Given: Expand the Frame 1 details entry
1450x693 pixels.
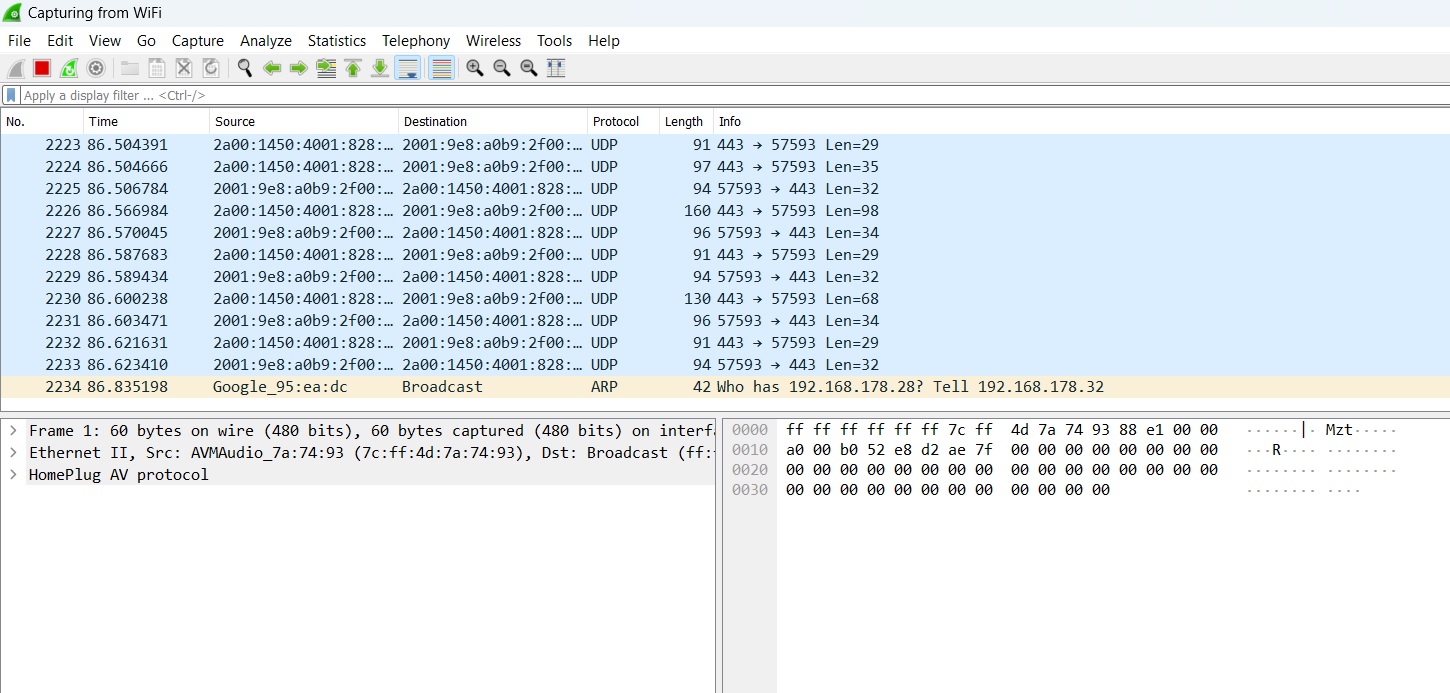Looking at the screenshot, I should point(12,430).
